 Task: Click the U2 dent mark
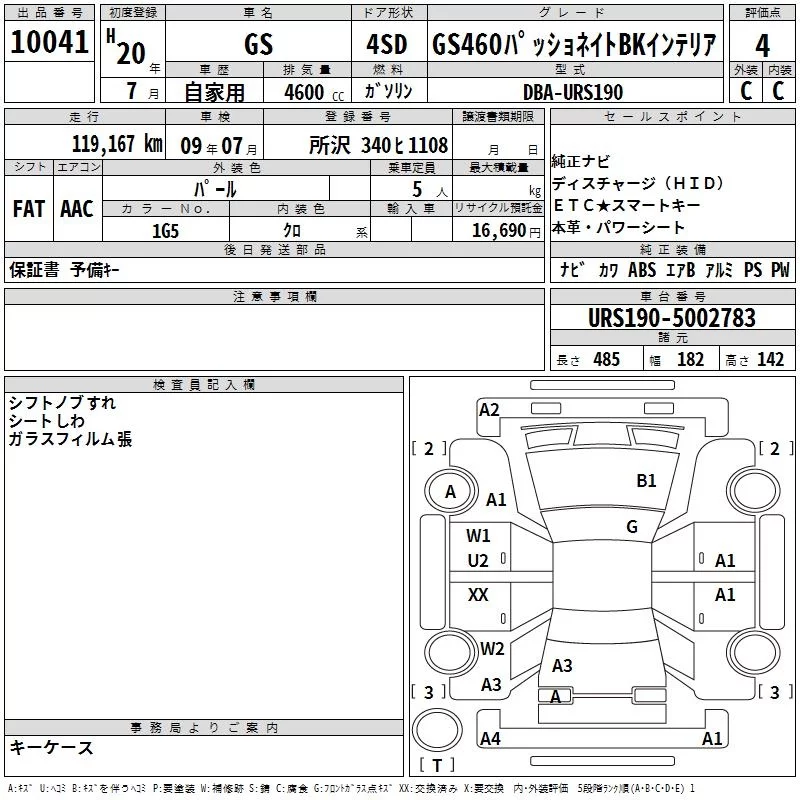point(478,561)
